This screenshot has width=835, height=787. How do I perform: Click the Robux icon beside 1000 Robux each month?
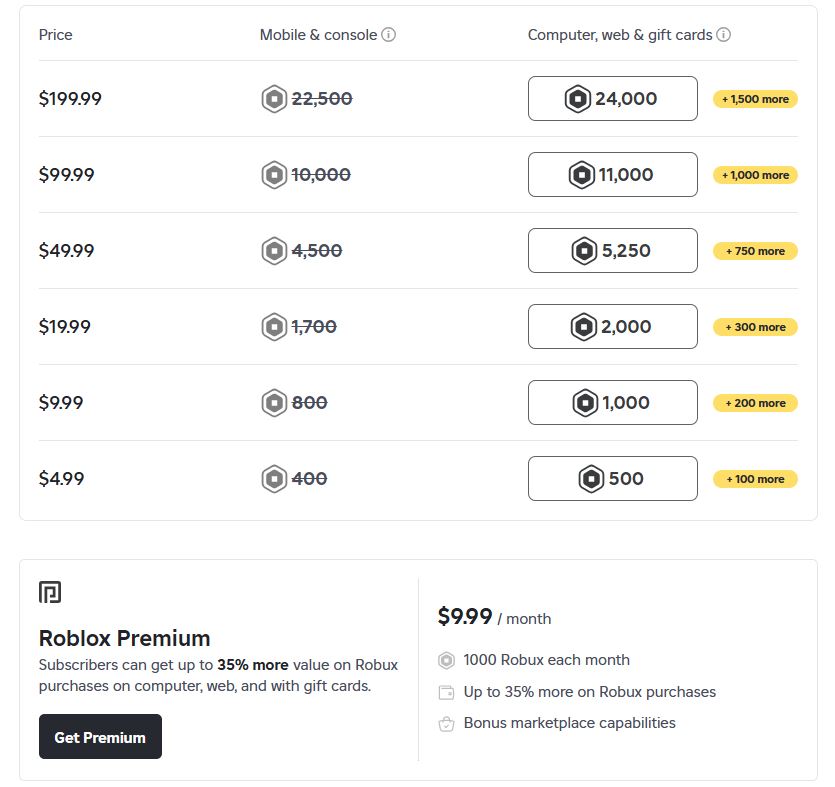click(x=446, y=660)
